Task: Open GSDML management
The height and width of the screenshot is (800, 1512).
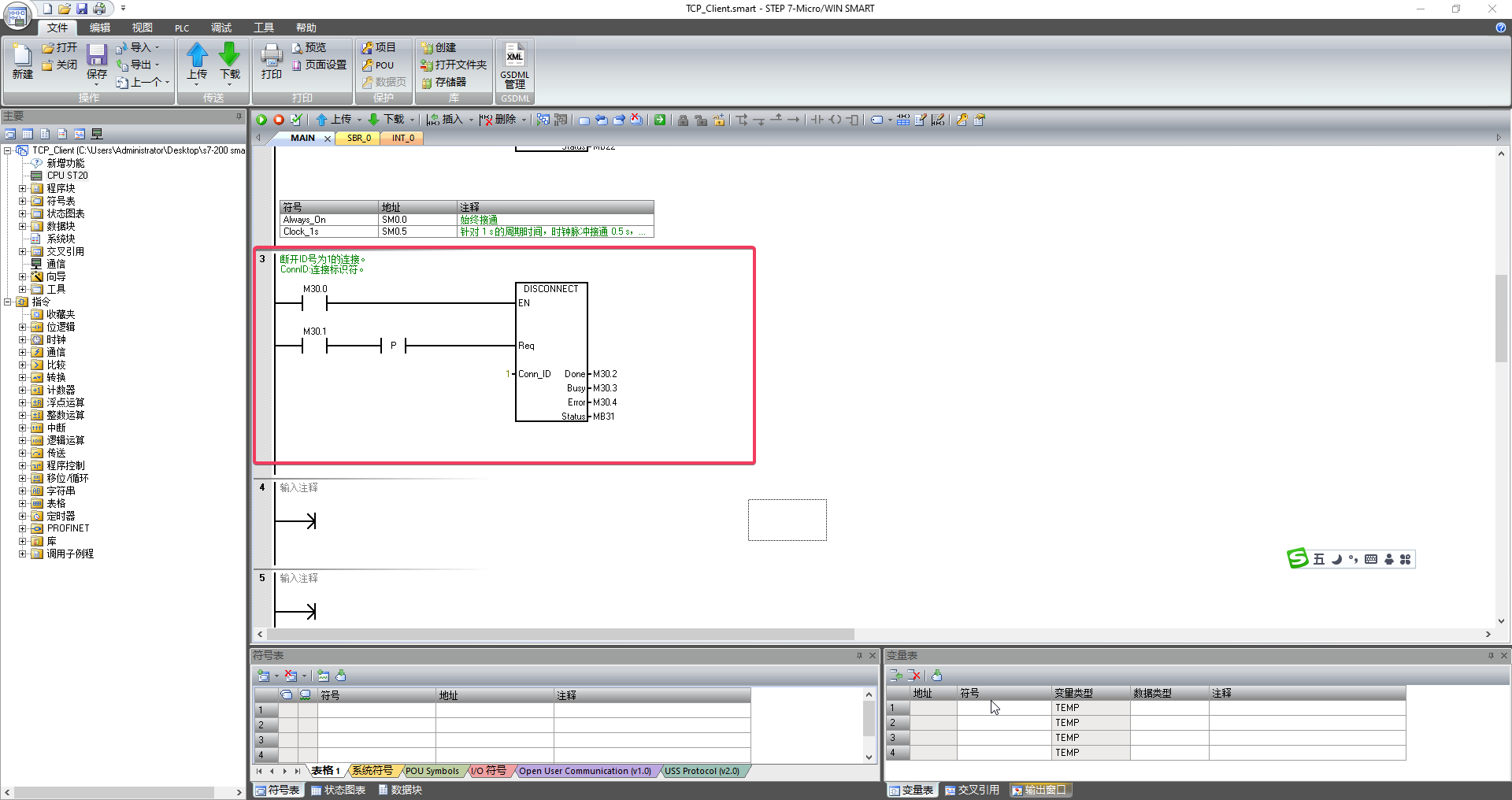Action: [515, 66]
